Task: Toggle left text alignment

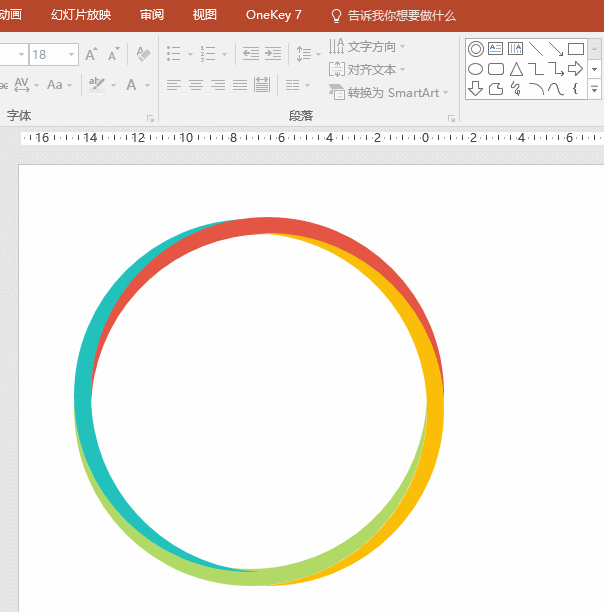Action: [174, 85]
